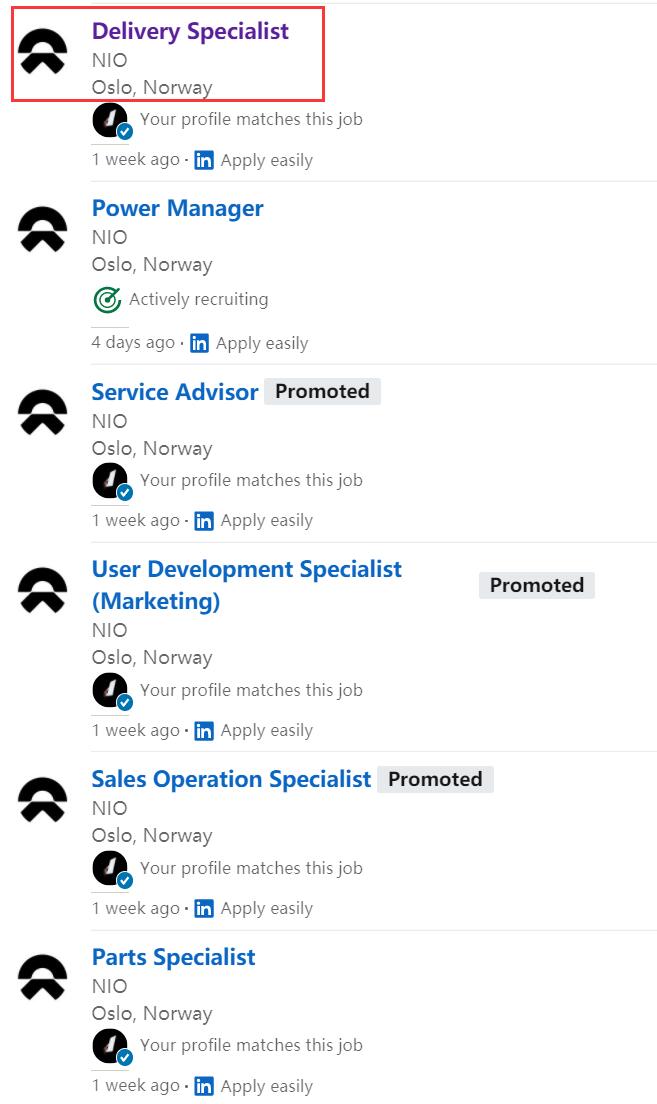This screenshot has height=1104, width=657.
Task: Click NIO logo beside Power Manager
Action: click(43, 230)
